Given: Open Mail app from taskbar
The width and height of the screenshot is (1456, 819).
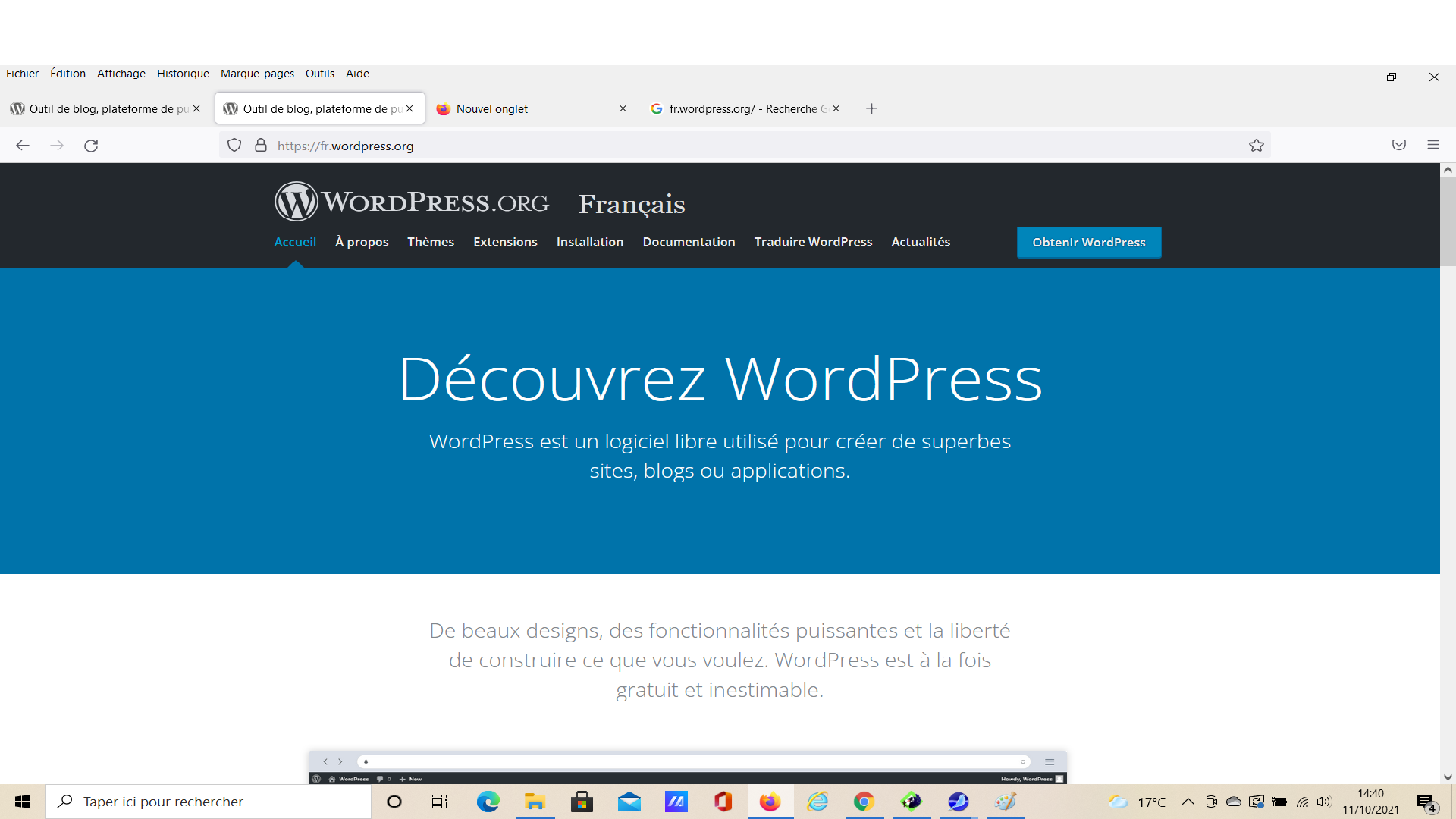Looking at the screenshot, I should pos(629,802).
